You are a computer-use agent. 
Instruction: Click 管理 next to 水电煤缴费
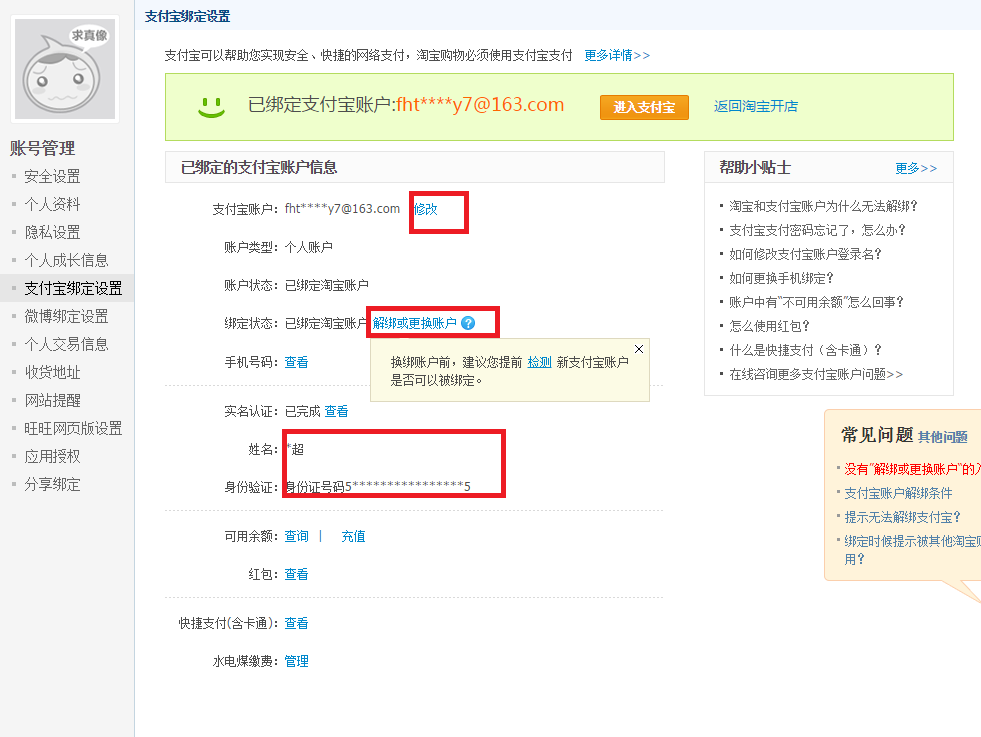(297, 661)
